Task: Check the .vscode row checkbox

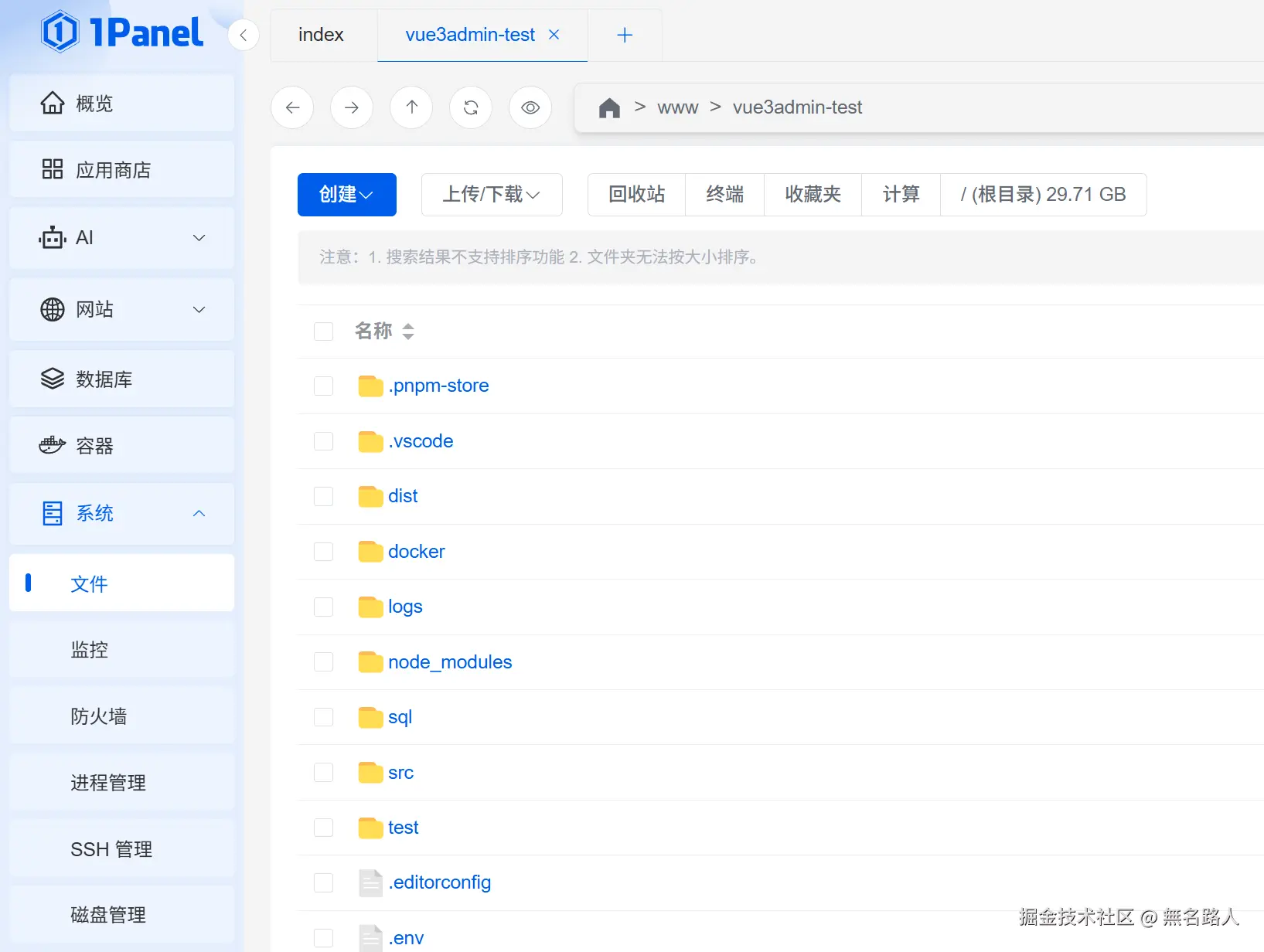Action: (324, 441)
